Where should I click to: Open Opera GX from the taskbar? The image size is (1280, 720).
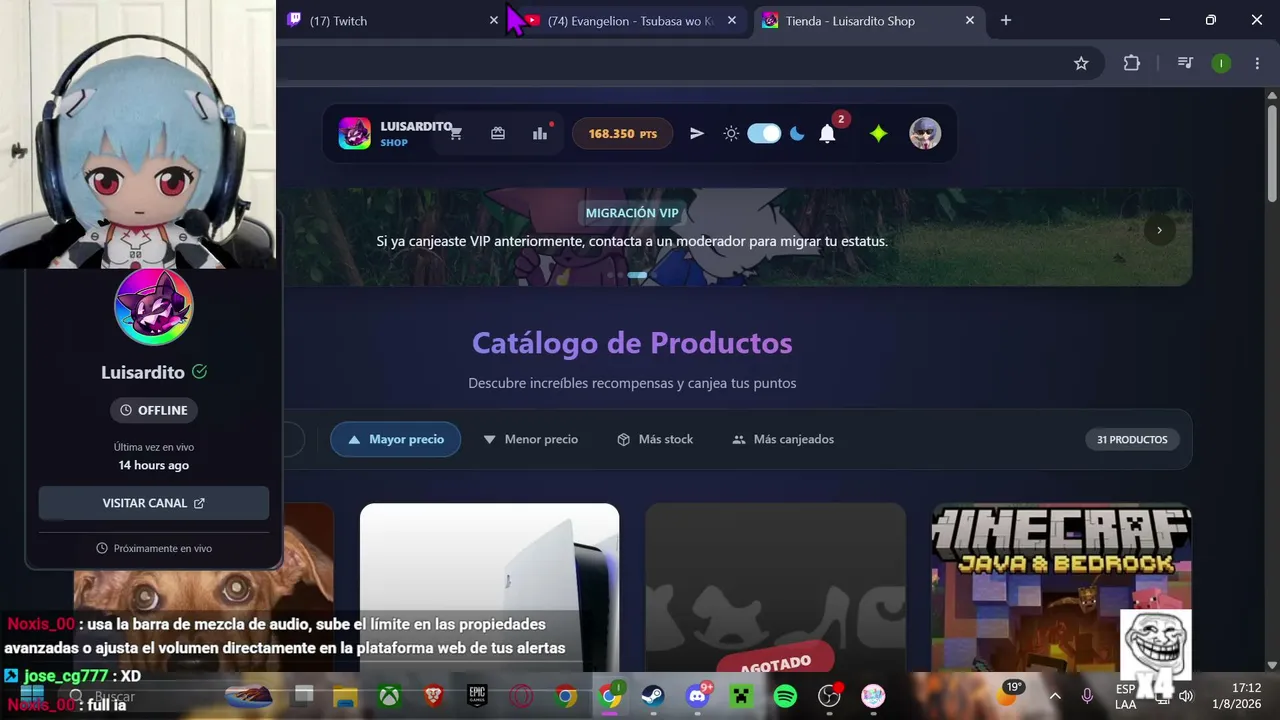click(x=521, y=696)
